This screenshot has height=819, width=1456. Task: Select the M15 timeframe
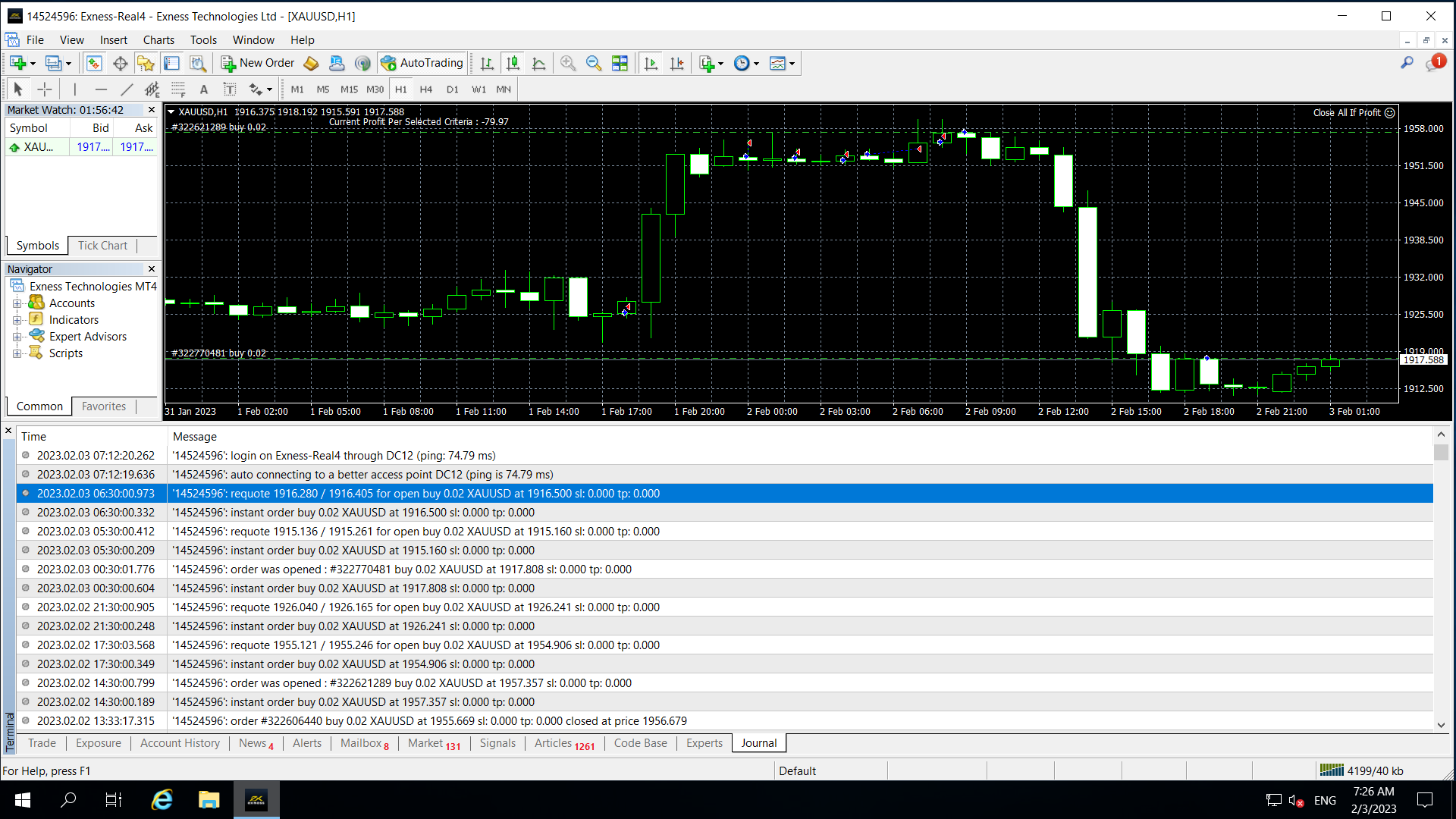pyautogui.click(x=349, y=89)
